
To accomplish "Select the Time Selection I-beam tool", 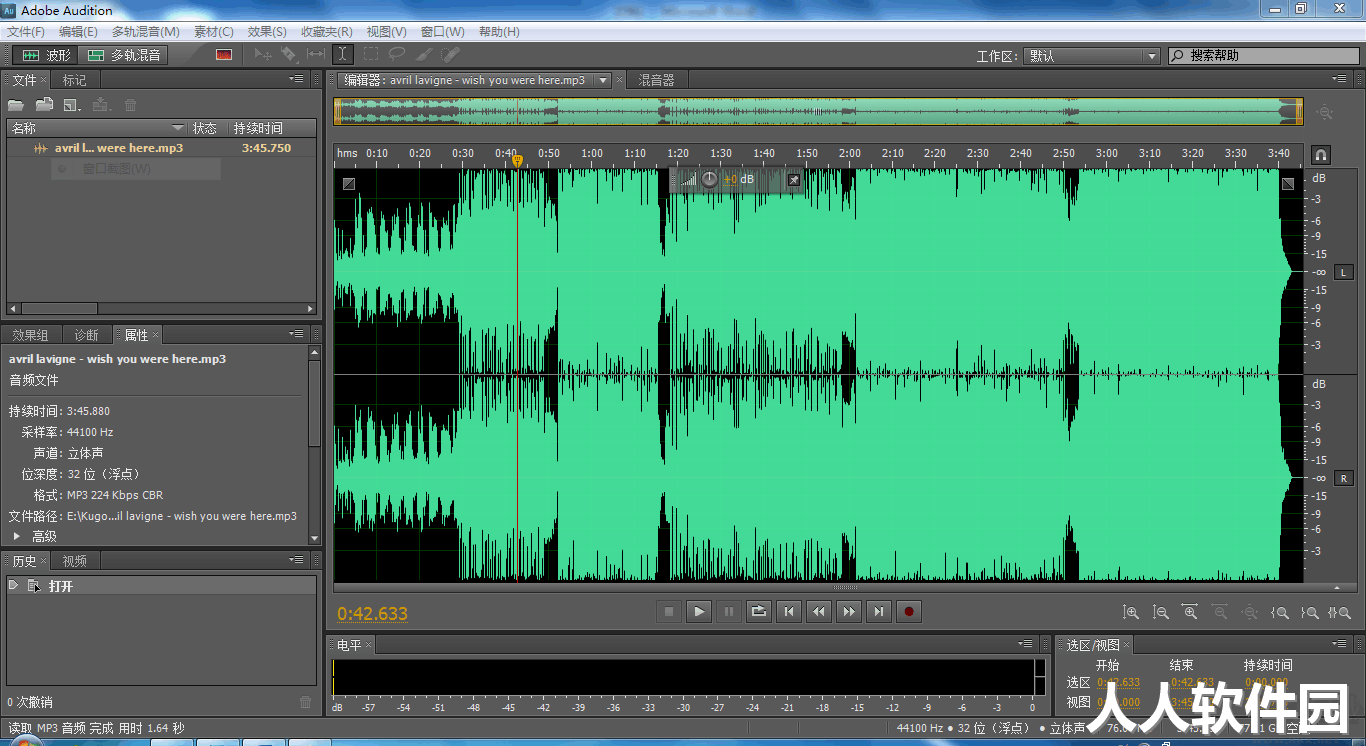I will pos(343,54).
